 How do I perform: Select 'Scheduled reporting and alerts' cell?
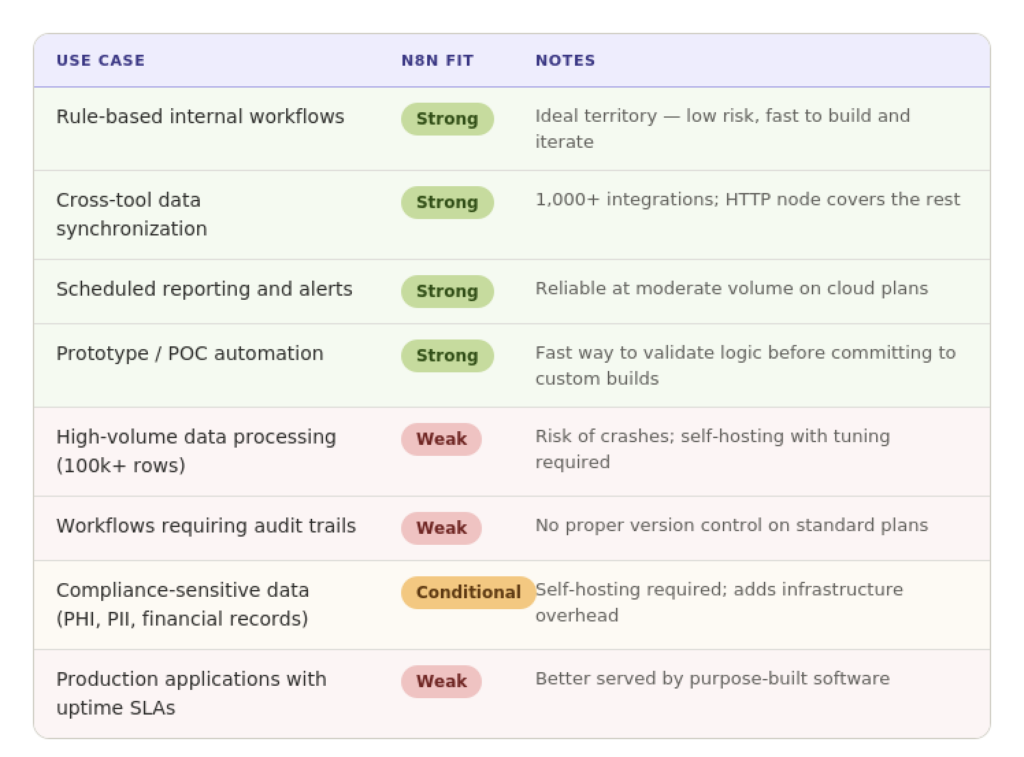click(x=204, y=289)
